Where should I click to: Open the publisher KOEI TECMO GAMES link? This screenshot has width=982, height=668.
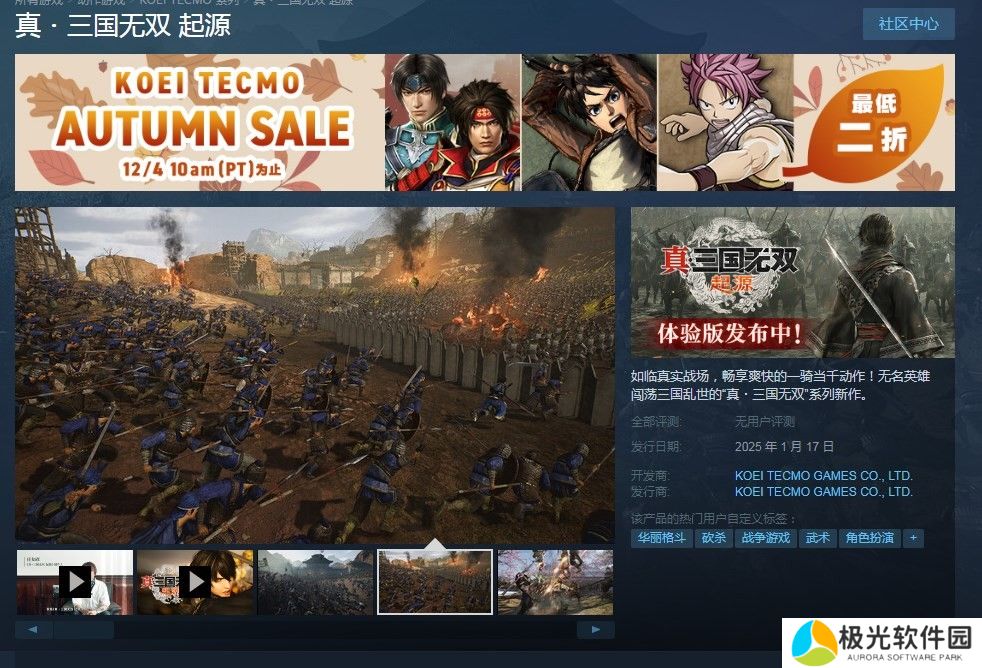click(823, 491)
